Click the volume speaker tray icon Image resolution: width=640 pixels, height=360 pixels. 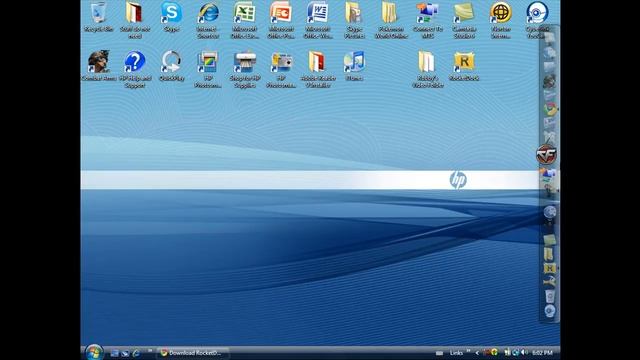point(524,352)
